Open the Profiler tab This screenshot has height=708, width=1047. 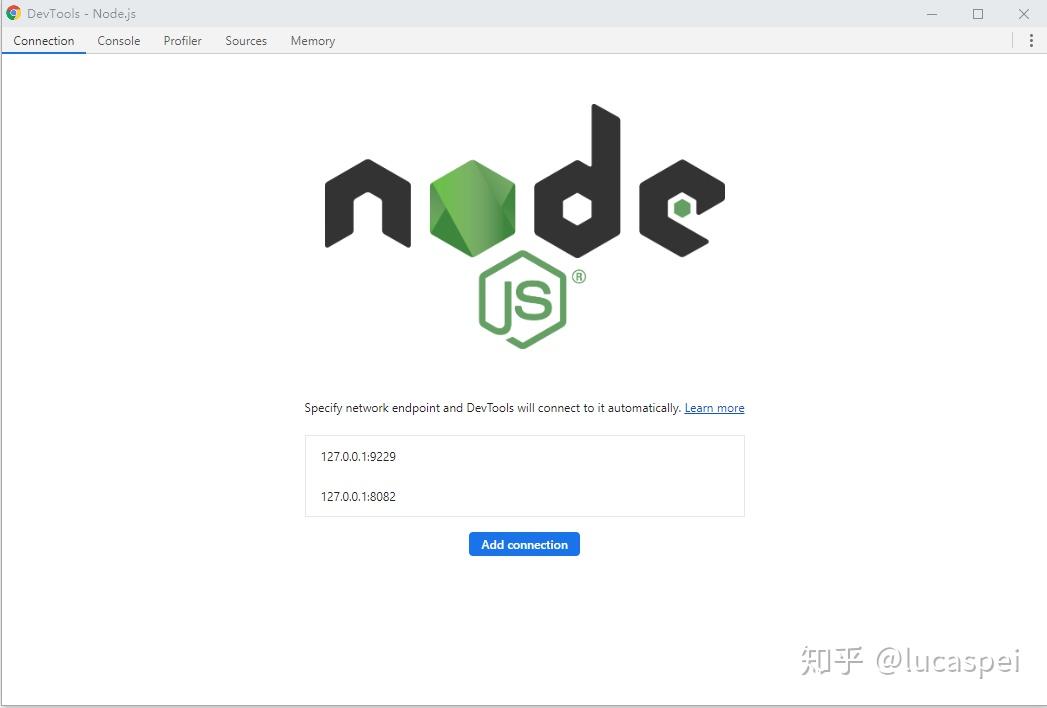point(182,41)
